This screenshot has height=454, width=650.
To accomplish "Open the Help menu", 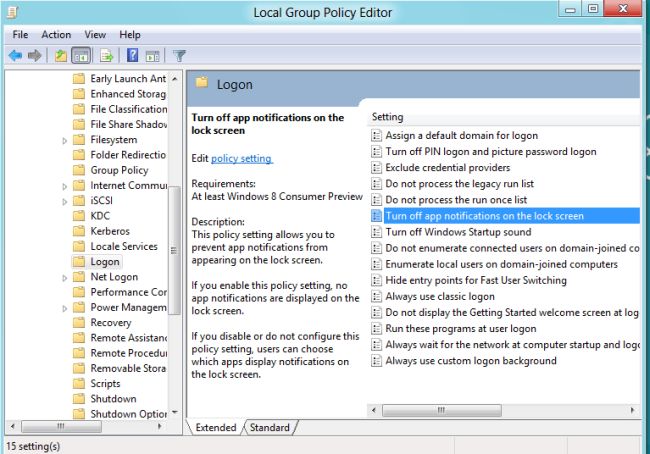I will click(x=130, y=34).
